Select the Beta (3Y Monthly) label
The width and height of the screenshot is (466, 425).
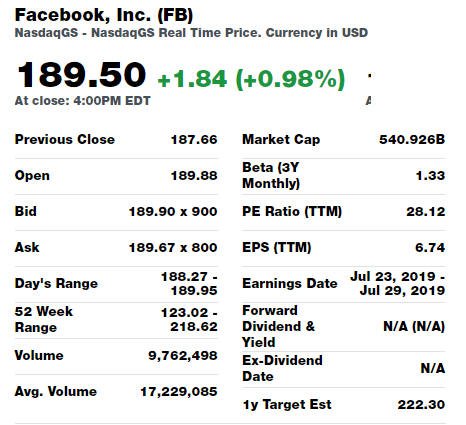pyautogui.click(x=271, y=175)
